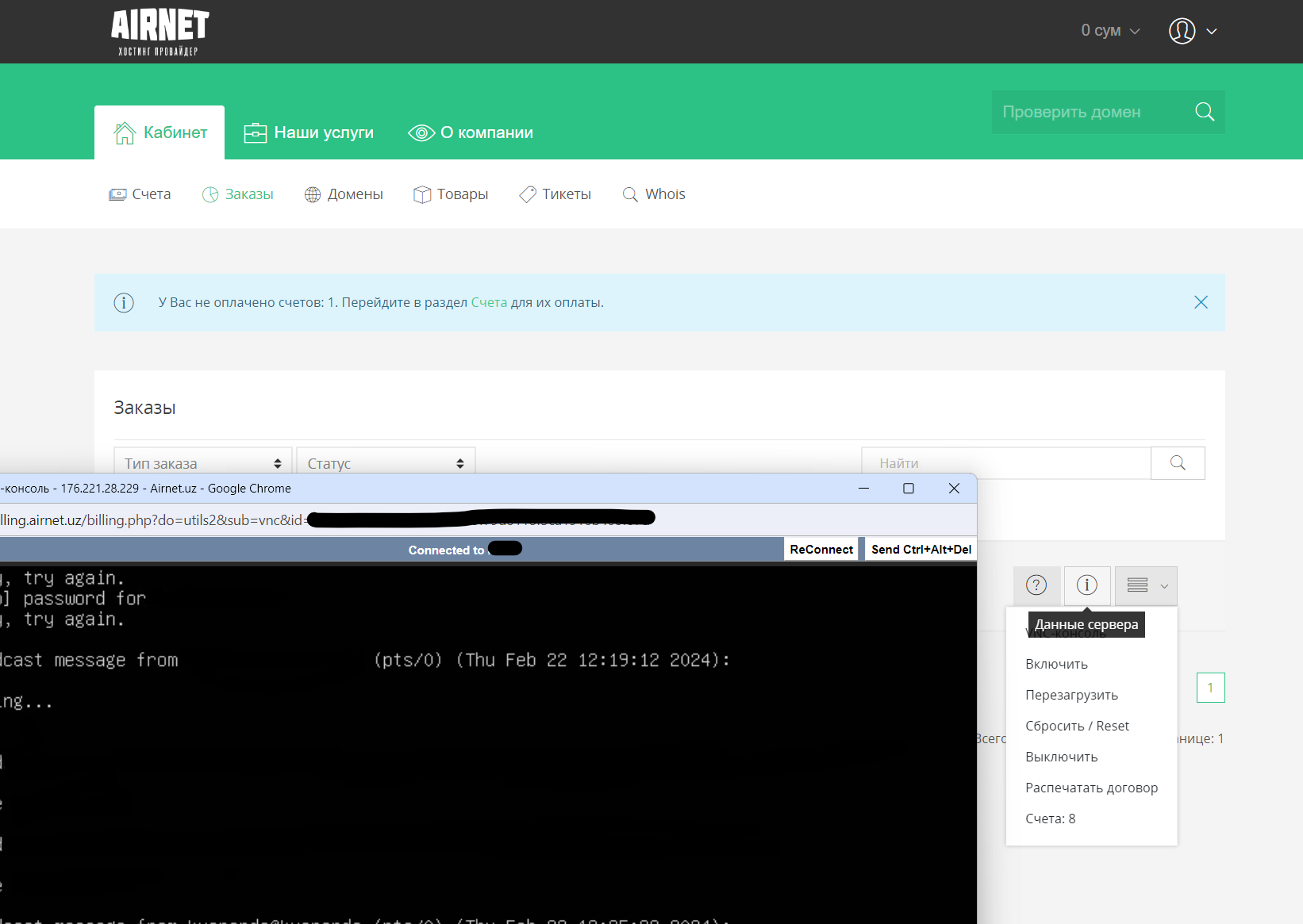The height and width of the screenshot is (924, 1303).
Task: Open the user profile icon
Action: point(1181,31)
